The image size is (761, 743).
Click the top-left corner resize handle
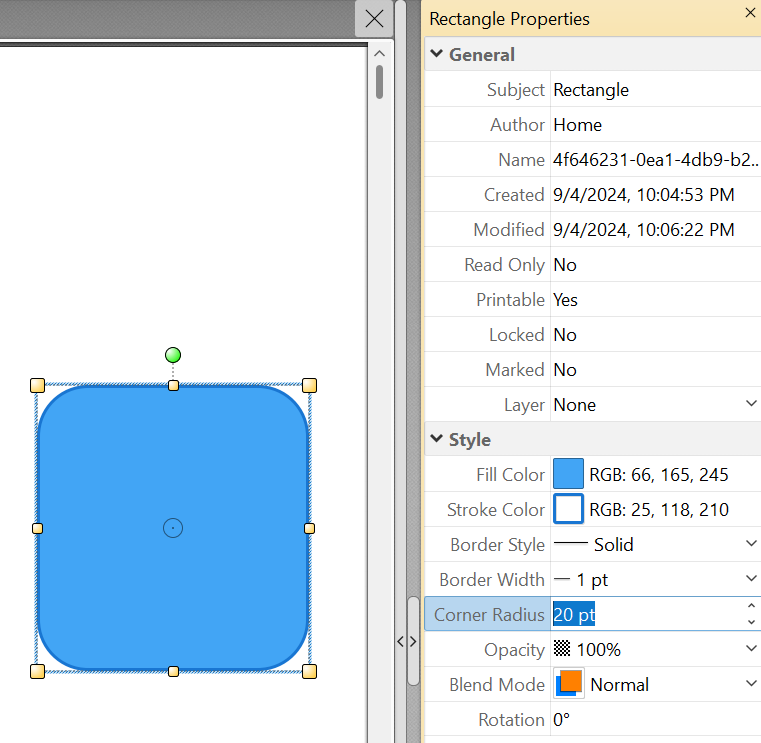click(38, 385)
